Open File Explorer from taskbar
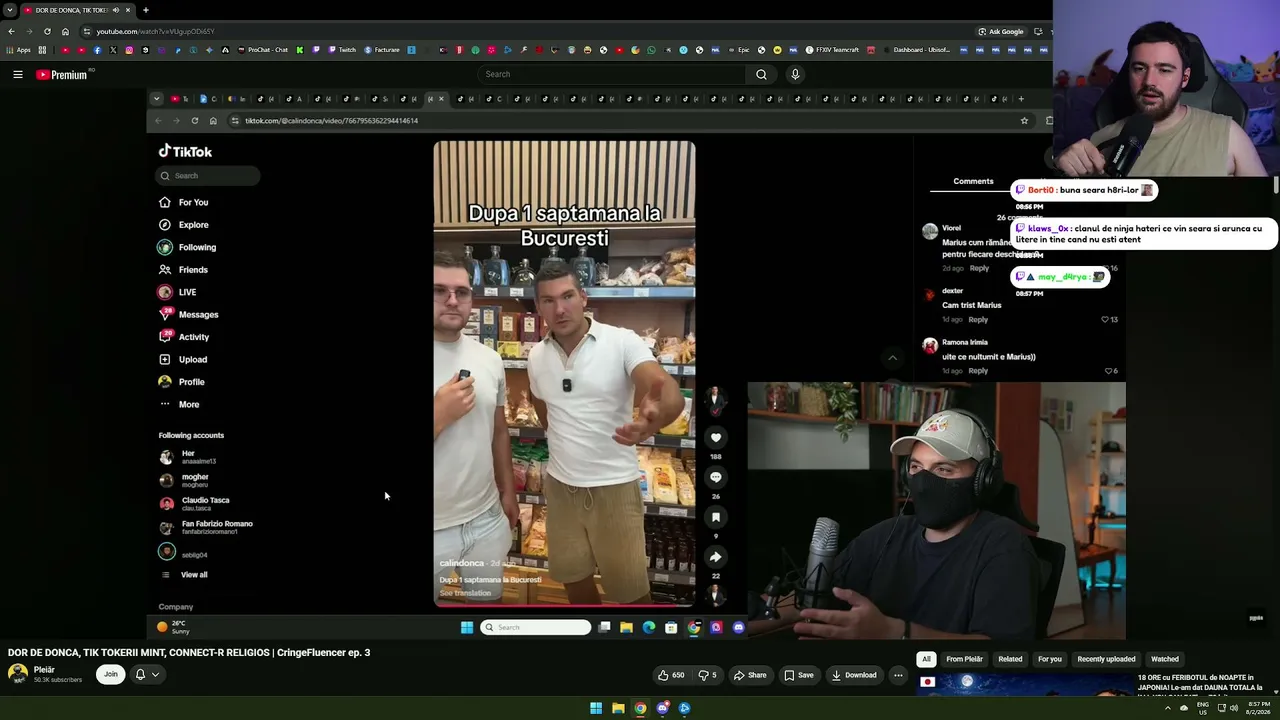 pos(618,708)
